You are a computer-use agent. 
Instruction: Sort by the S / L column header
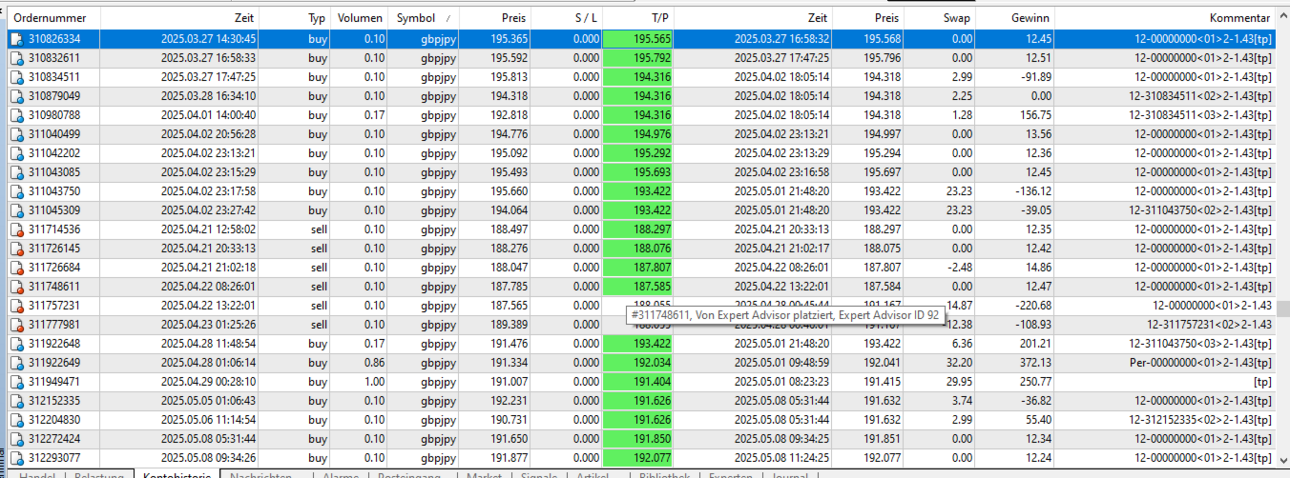tap(568, 18)
